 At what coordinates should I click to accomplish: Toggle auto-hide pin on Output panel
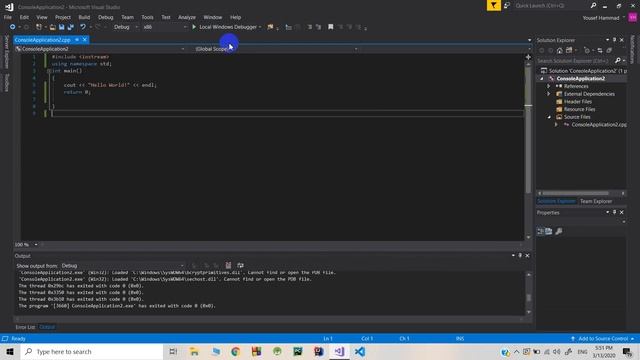click(520, 256)
